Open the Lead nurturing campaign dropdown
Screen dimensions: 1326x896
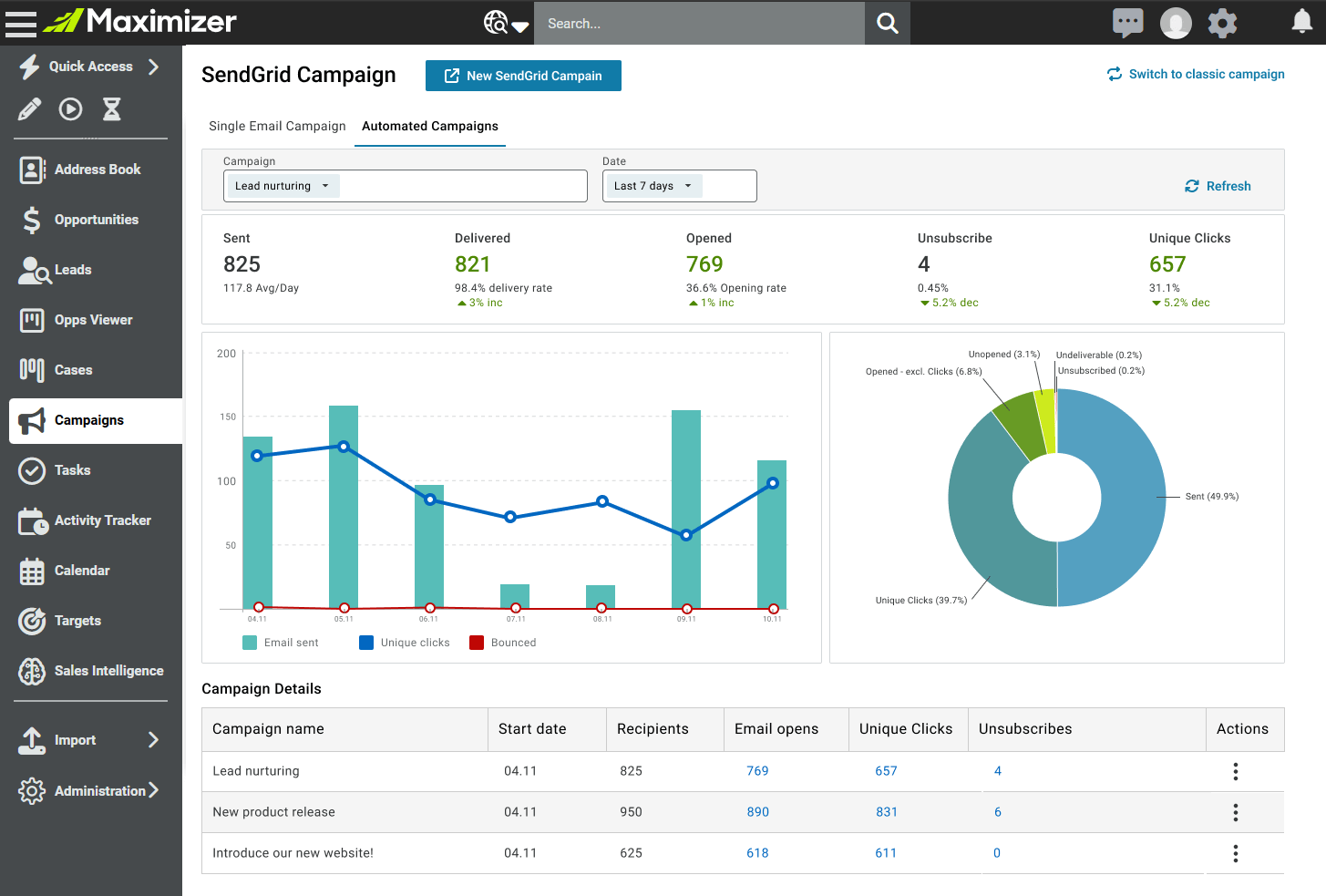(282, 186)
